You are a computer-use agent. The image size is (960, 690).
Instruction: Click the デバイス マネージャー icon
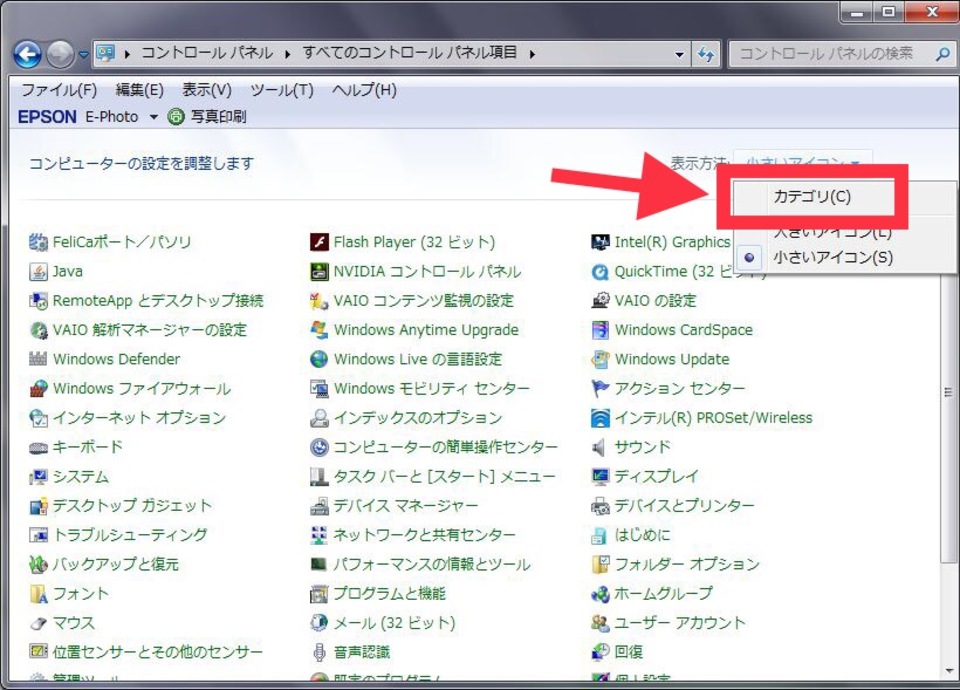[319, 506]
